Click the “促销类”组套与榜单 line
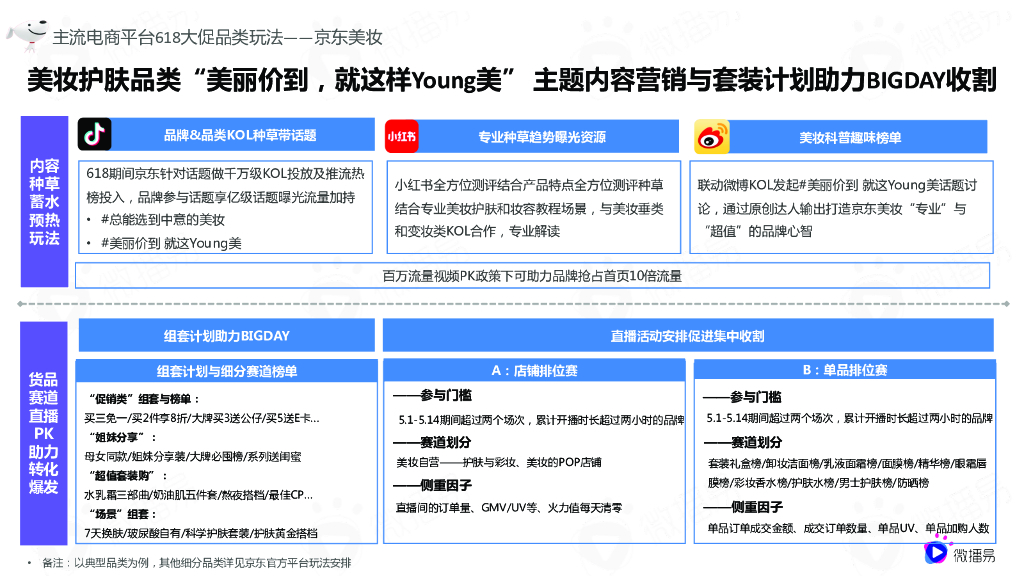1024x576 pixels. pyautogui.click(x=144, y=399)
